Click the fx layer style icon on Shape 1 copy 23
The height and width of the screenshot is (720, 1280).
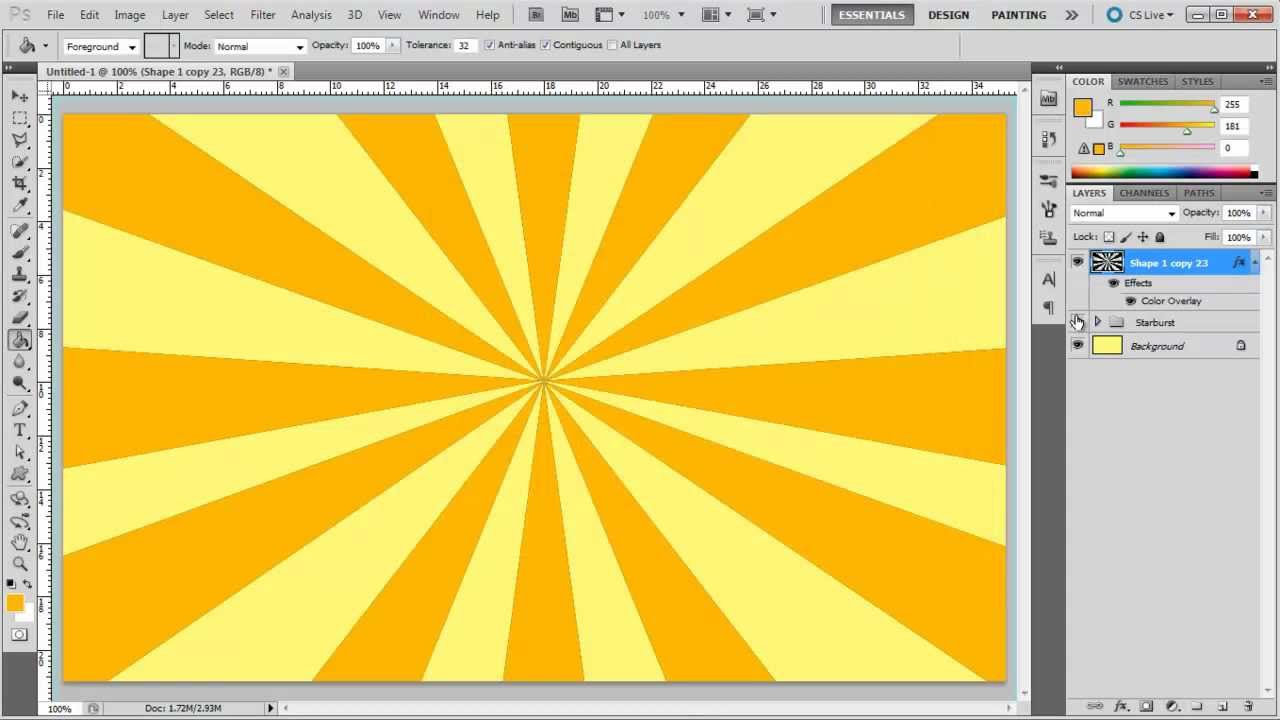[1239, 262]
